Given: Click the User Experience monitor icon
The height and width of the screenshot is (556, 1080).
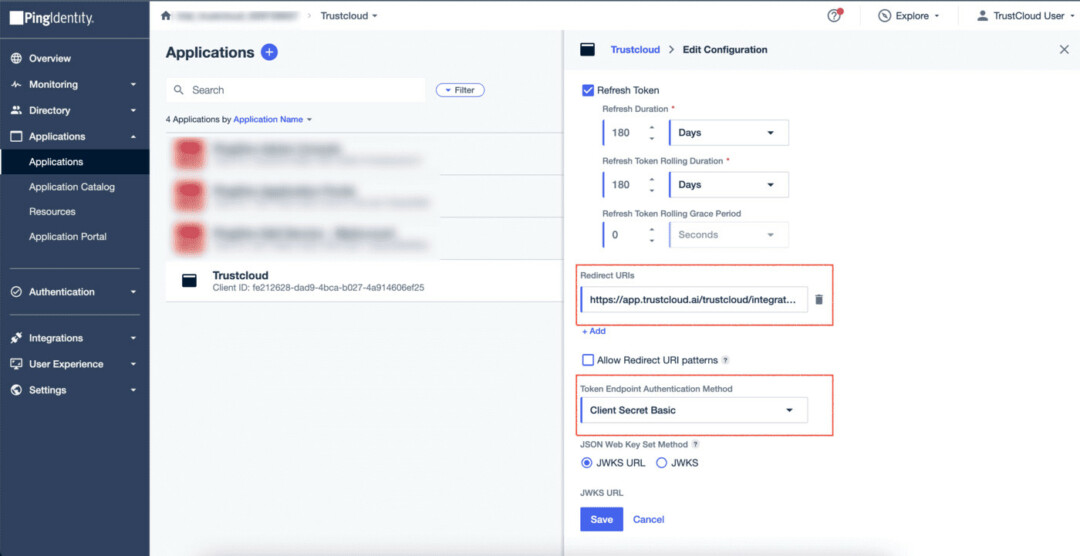Looking at the screenshot, I should click(17, 364).
